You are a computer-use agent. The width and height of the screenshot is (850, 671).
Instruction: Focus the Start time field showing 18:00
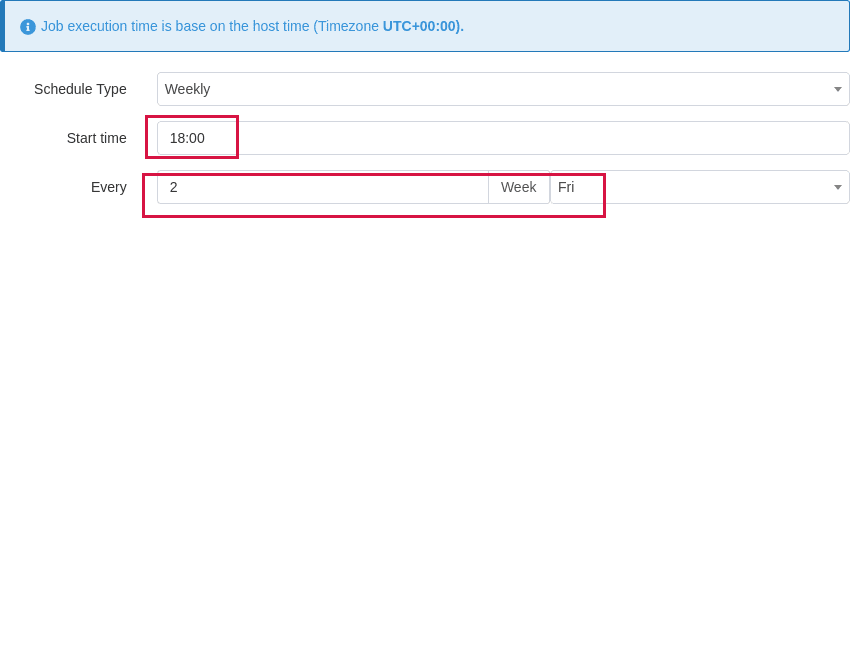coord(503,138)
